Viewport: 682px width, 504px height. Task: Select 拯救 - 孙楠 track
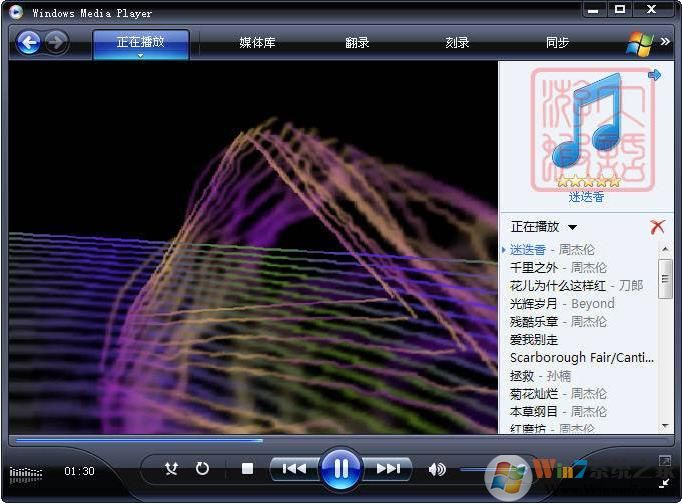pos(540,376)
